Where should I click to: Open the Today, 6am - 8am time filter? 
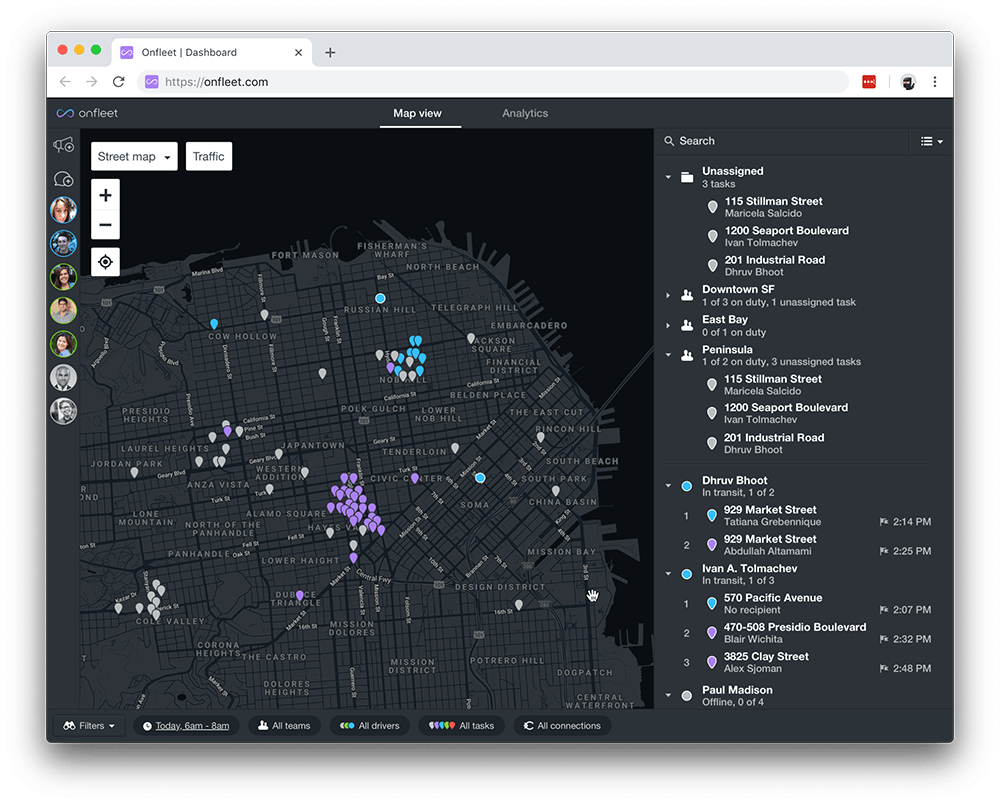(186, 726)
